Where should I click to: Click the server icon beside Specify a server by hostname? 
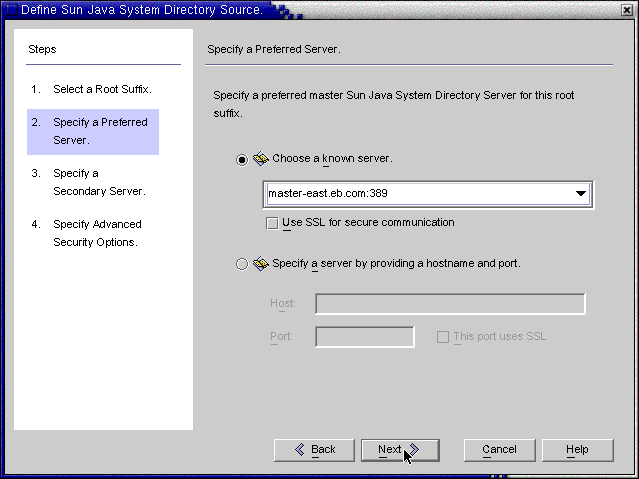261,264
